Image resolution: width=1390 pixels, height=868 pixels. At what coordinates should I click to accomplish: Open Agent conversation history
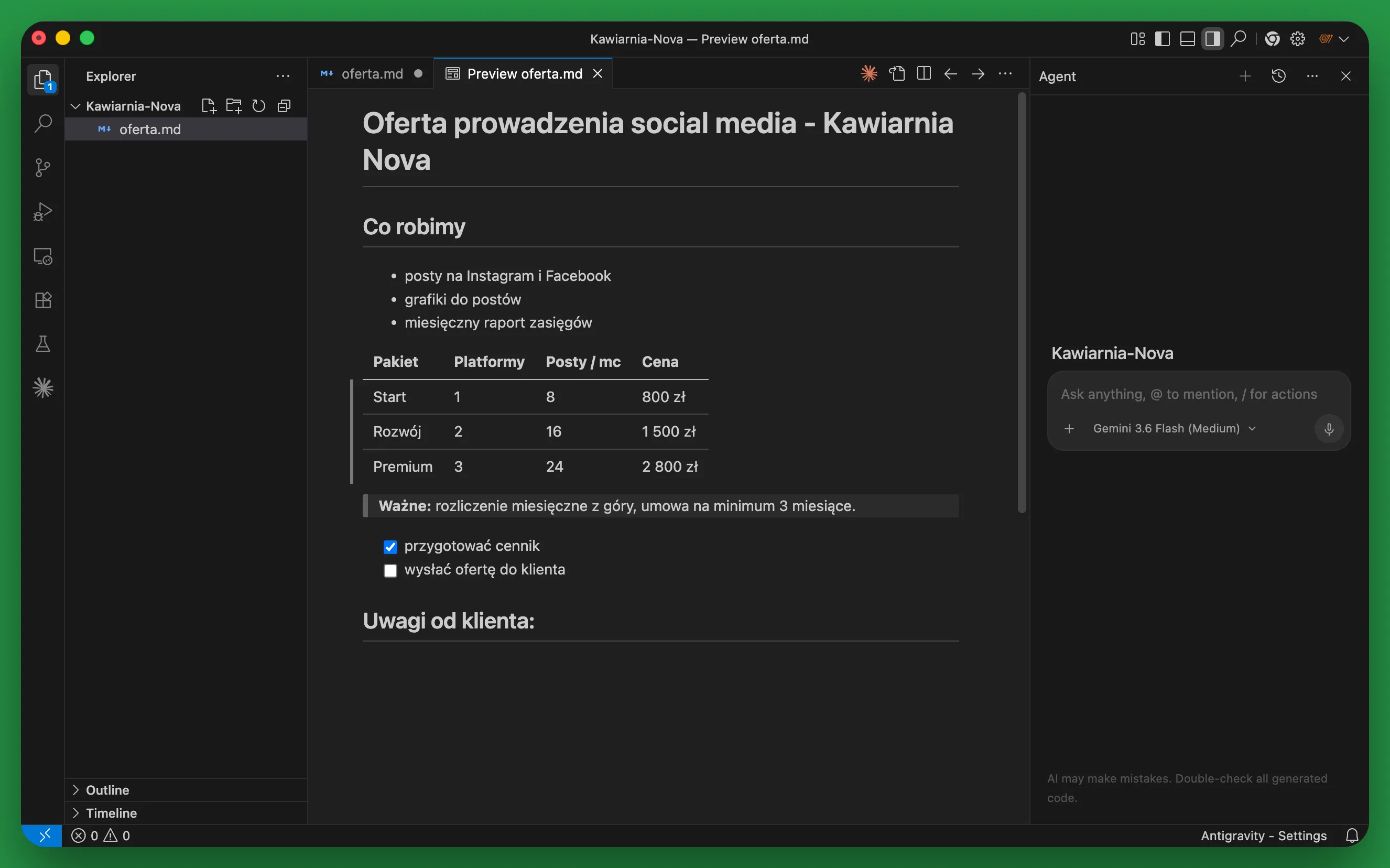coord(1279,76)
